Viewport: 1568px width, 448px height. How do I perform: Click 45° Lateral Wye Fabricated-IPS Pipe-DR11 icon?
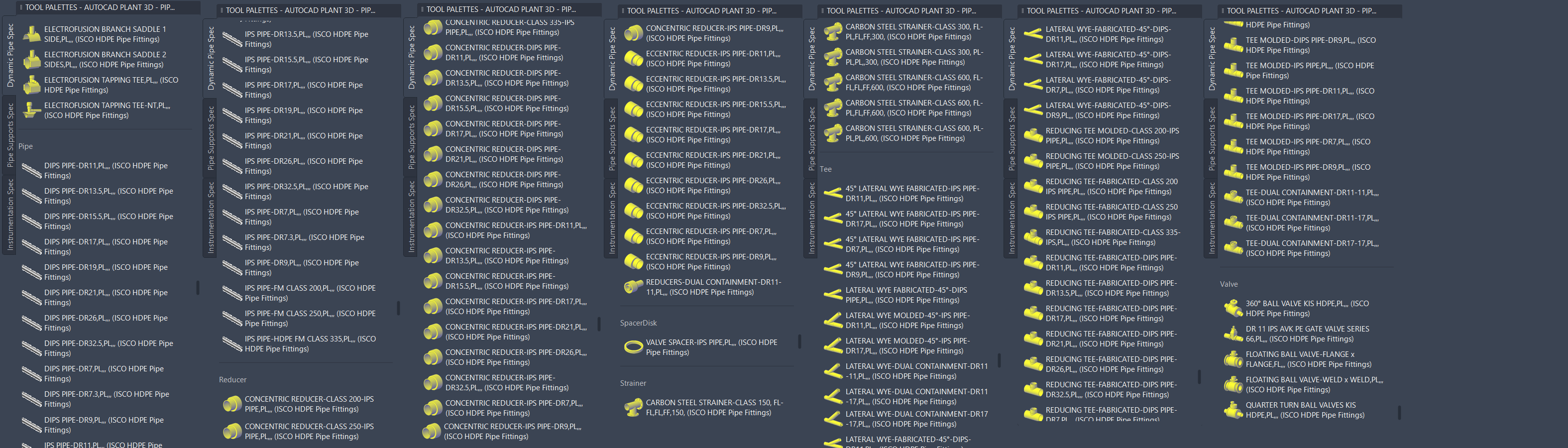tap(833, 194)
